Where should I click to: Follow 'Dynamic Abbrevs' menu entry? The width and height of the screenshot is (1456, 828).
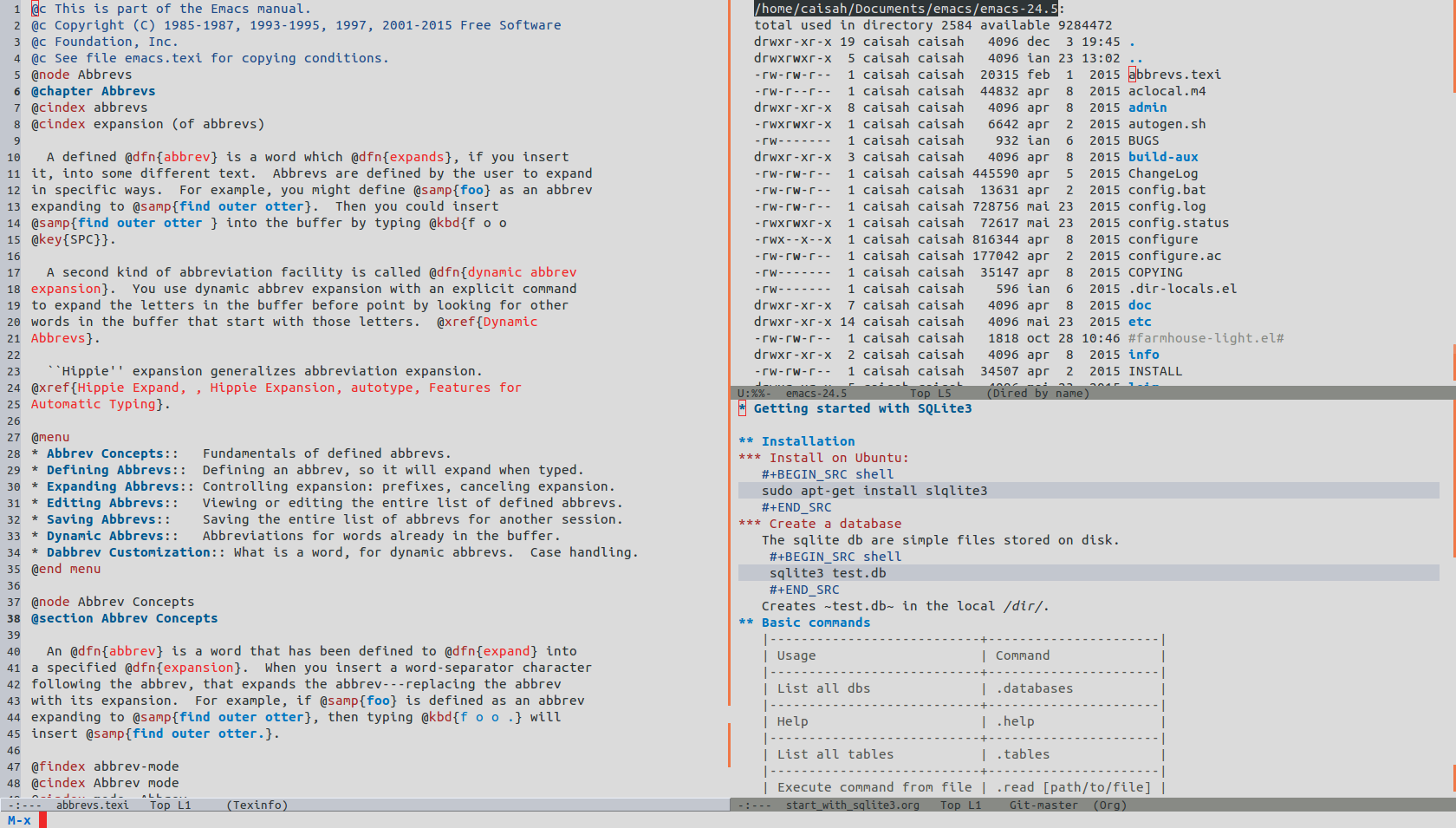tap(105, 536)
